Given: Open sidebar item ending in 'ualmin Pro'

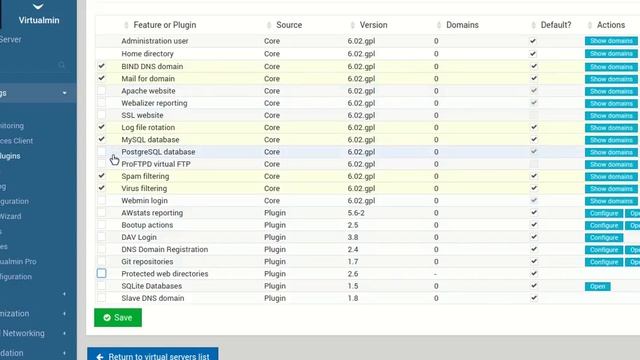Looking at the screenshot, I should 18,262.
